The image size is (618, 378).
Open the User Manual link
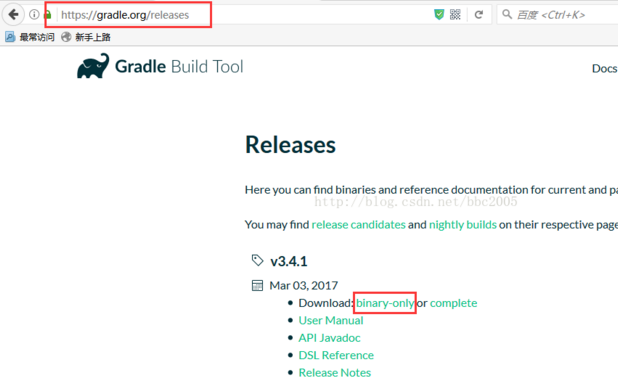(x=331, y=320)
